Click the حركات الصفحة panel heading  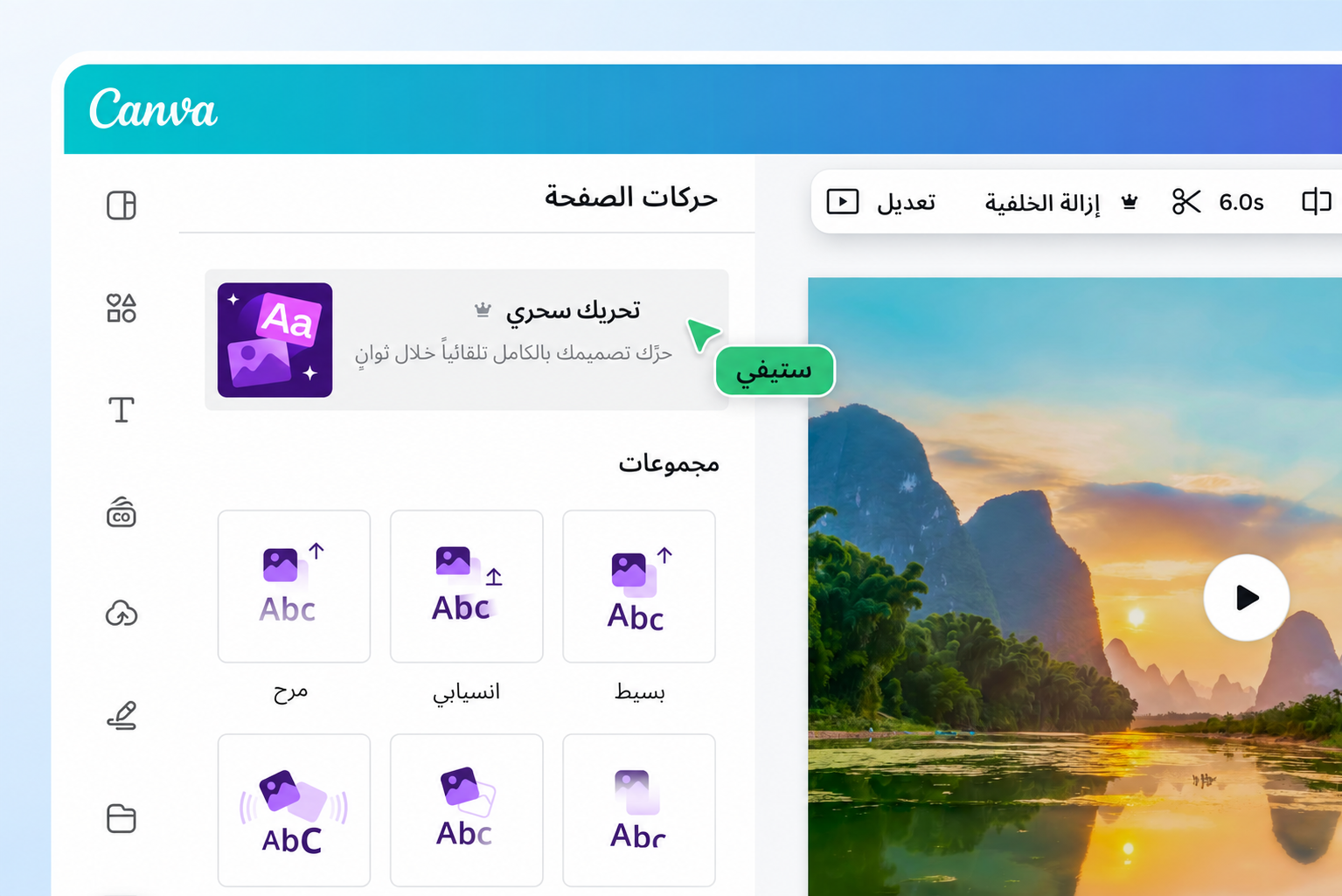coord(631,197)
